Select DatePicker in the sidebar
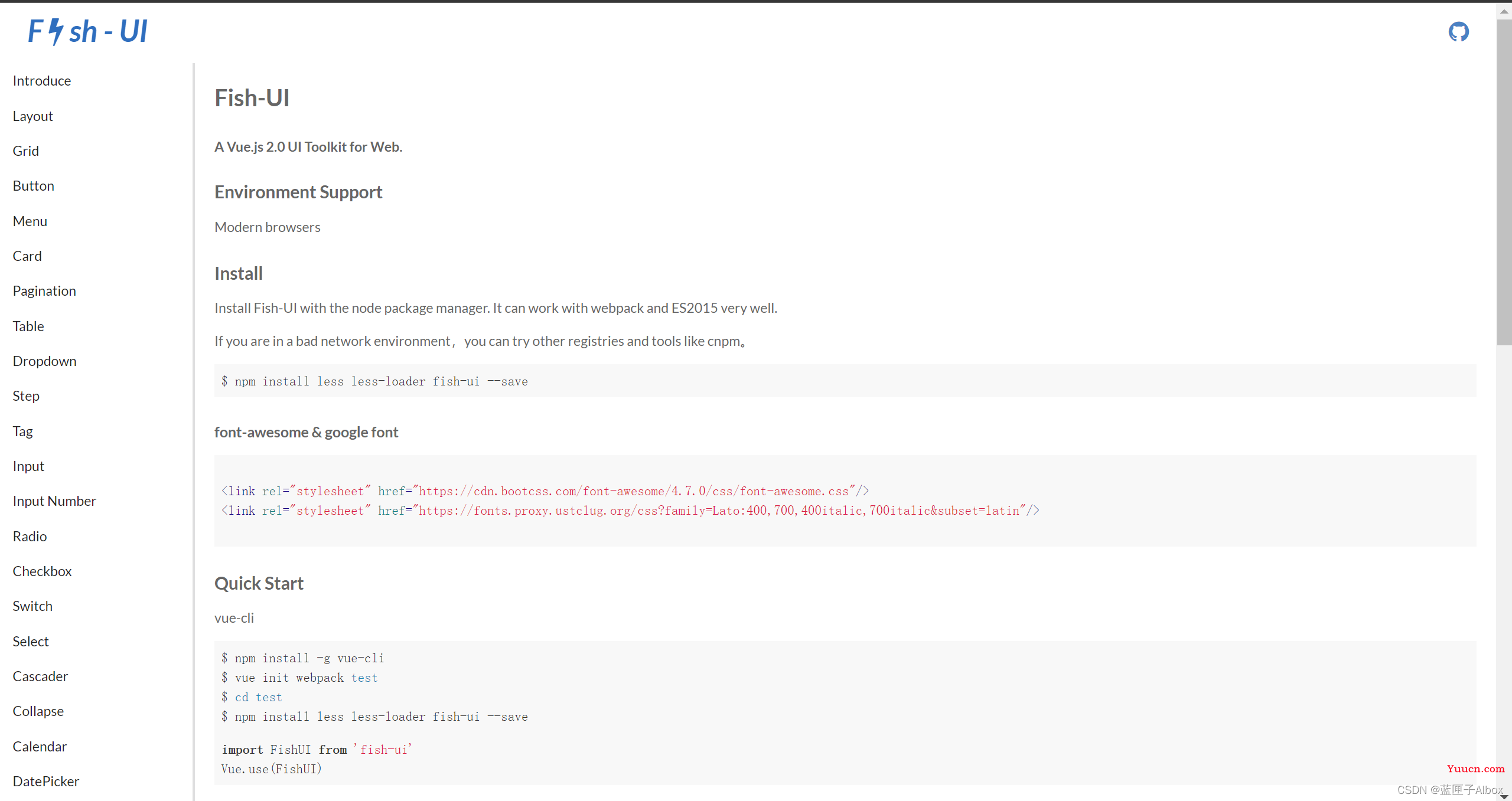 click(46, 782)
